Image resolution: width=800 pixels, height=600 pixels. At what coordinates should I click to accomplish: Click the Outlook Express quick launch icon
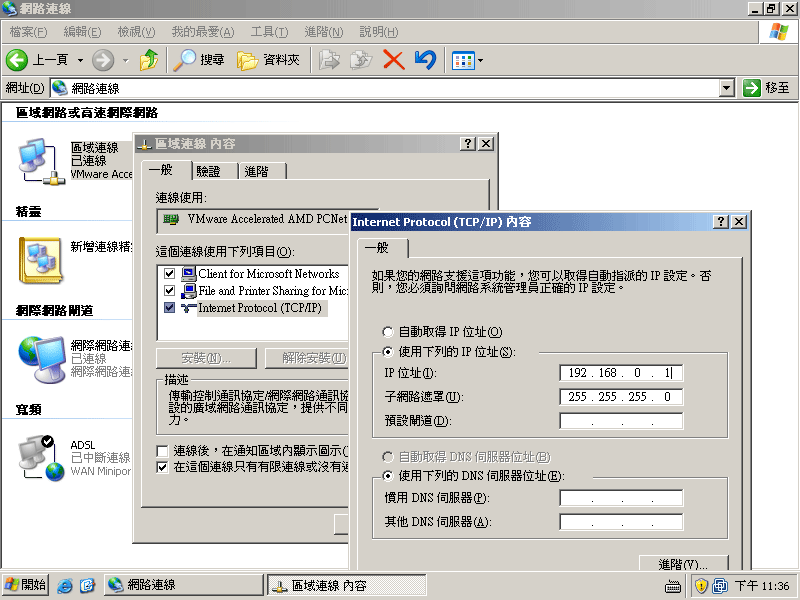87,585
